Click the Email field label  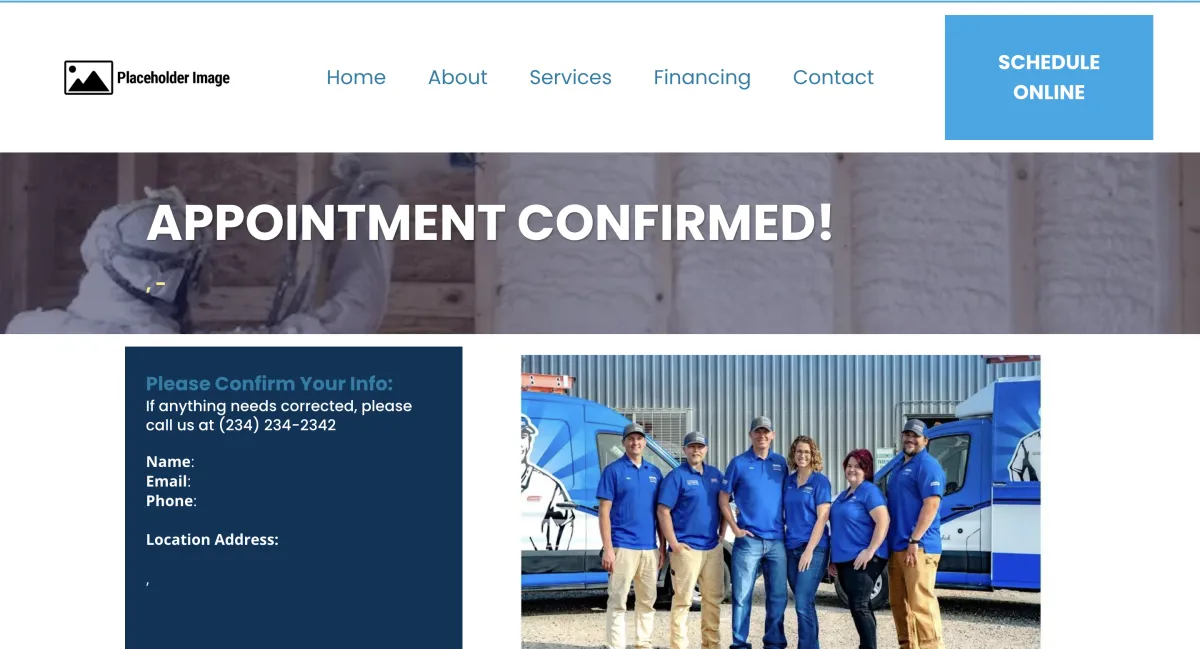pos(167,481)
